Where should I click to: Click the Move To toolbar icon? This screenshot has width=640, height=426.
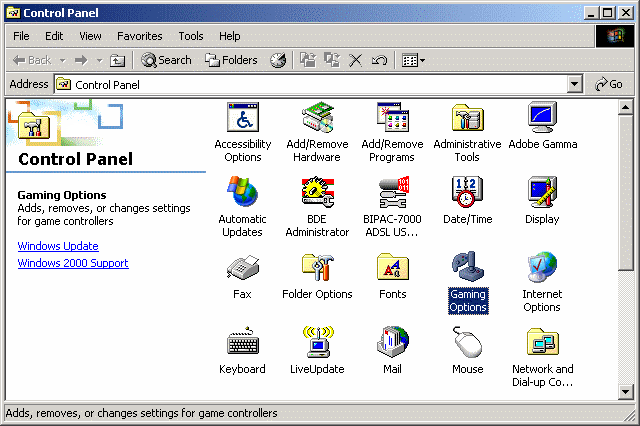(308, 60)
